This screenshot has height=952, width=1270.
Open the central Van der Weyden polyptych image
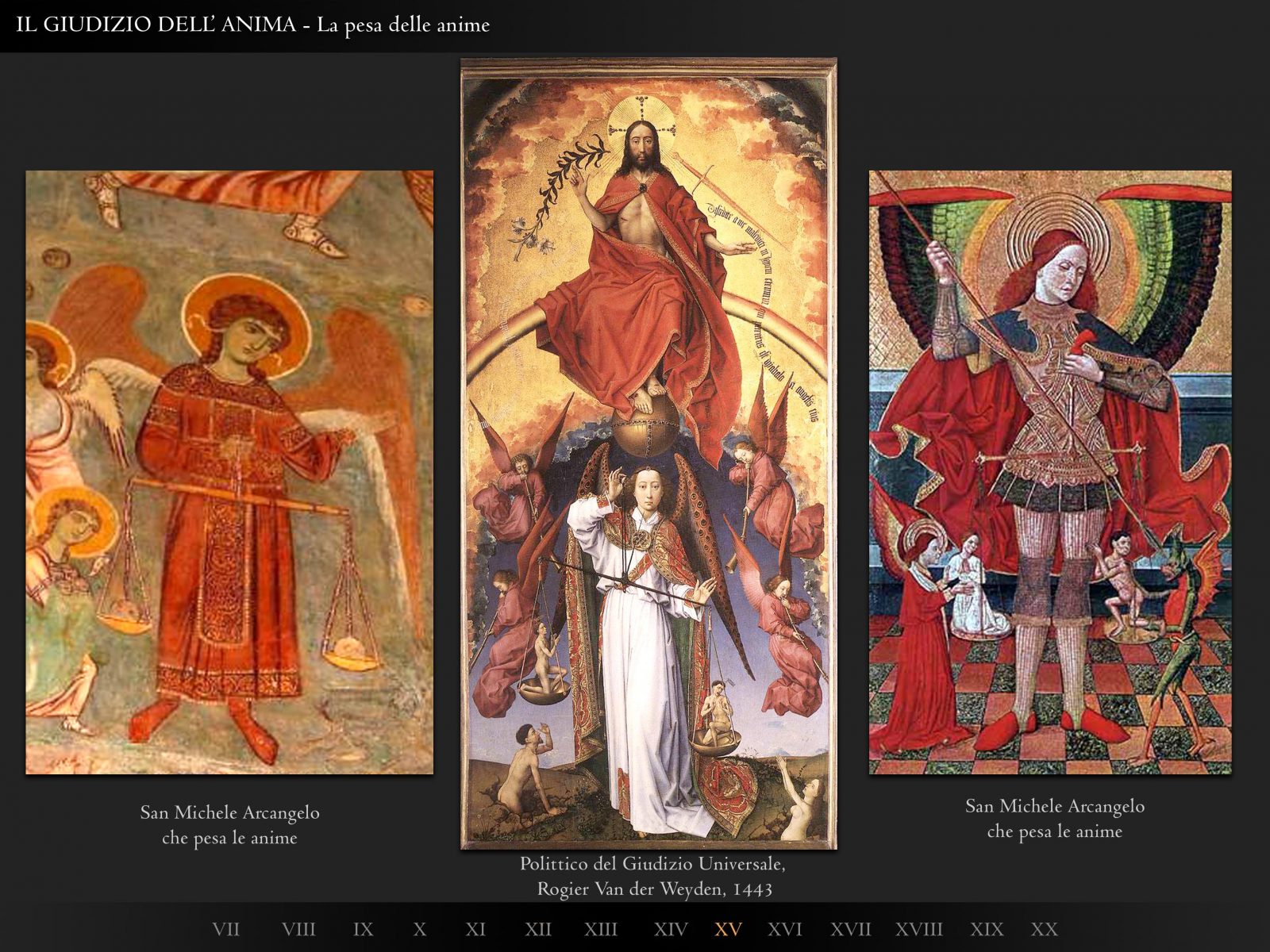(648, 453)
